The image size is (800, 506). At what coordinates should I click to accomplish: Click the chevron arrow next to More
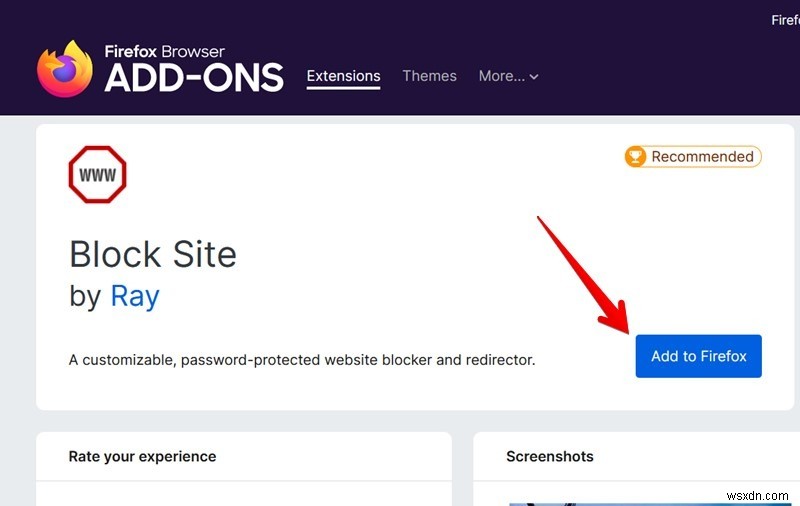click(534, 77)
